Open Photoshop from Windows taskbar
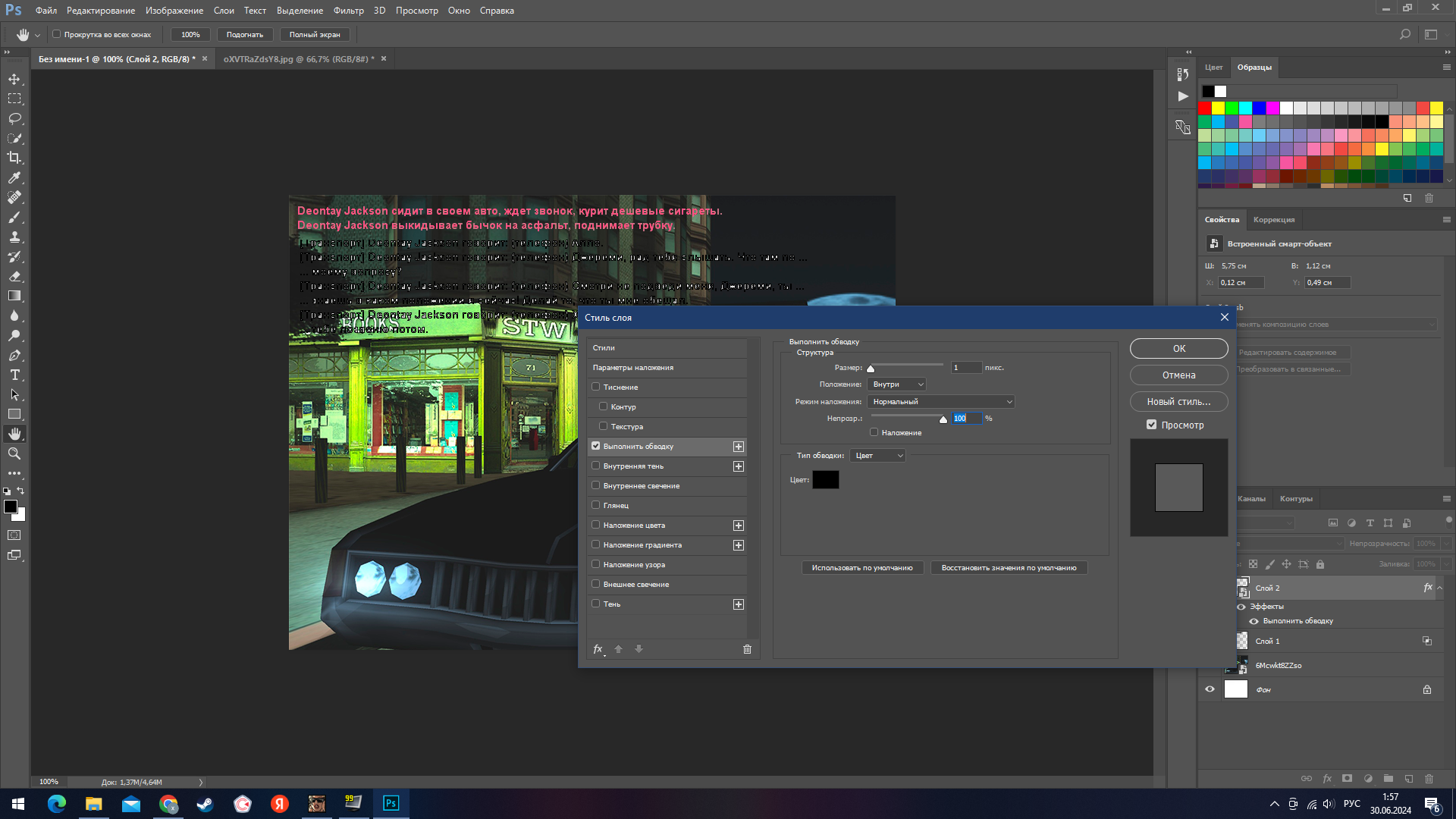1456x819 pixels. point(391,804)
